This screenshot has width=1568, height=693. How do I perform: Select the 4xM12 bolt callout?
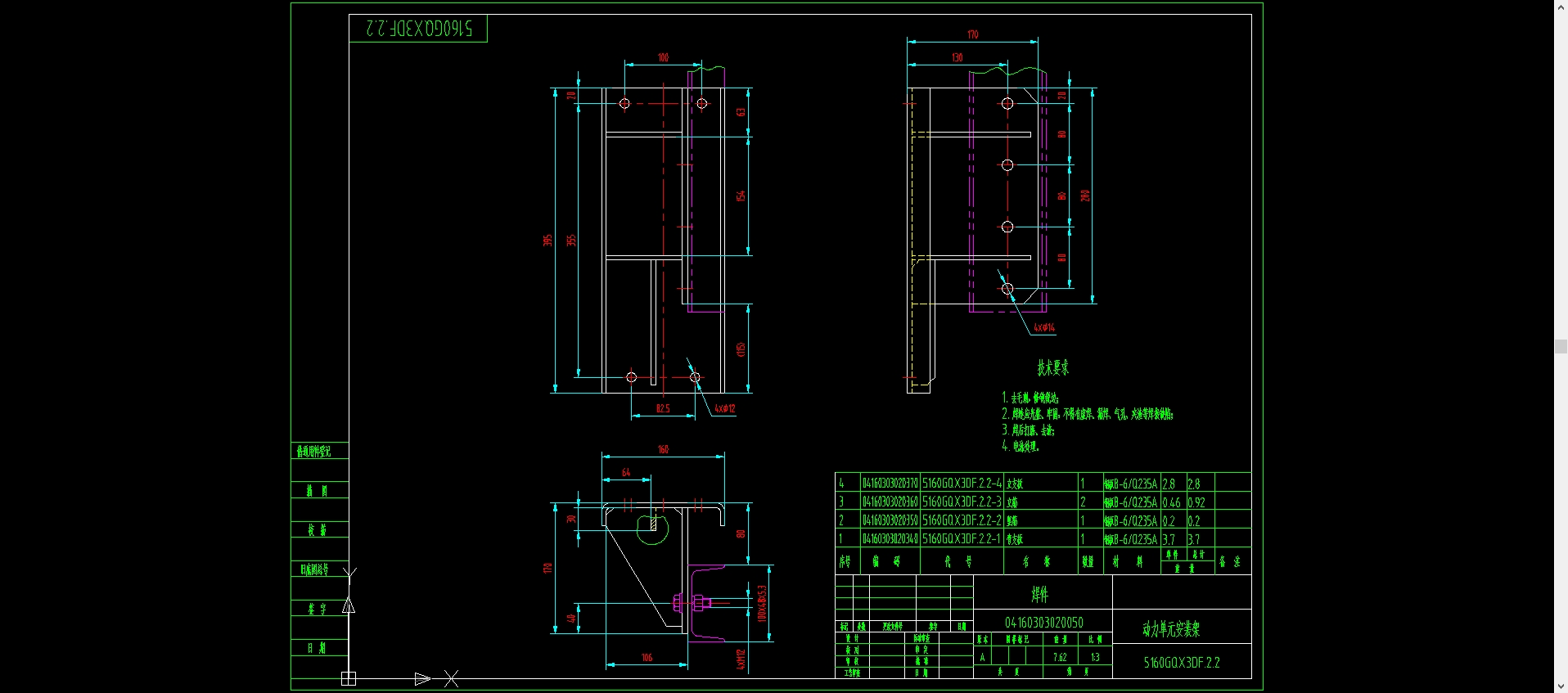[x=741, y=659]
